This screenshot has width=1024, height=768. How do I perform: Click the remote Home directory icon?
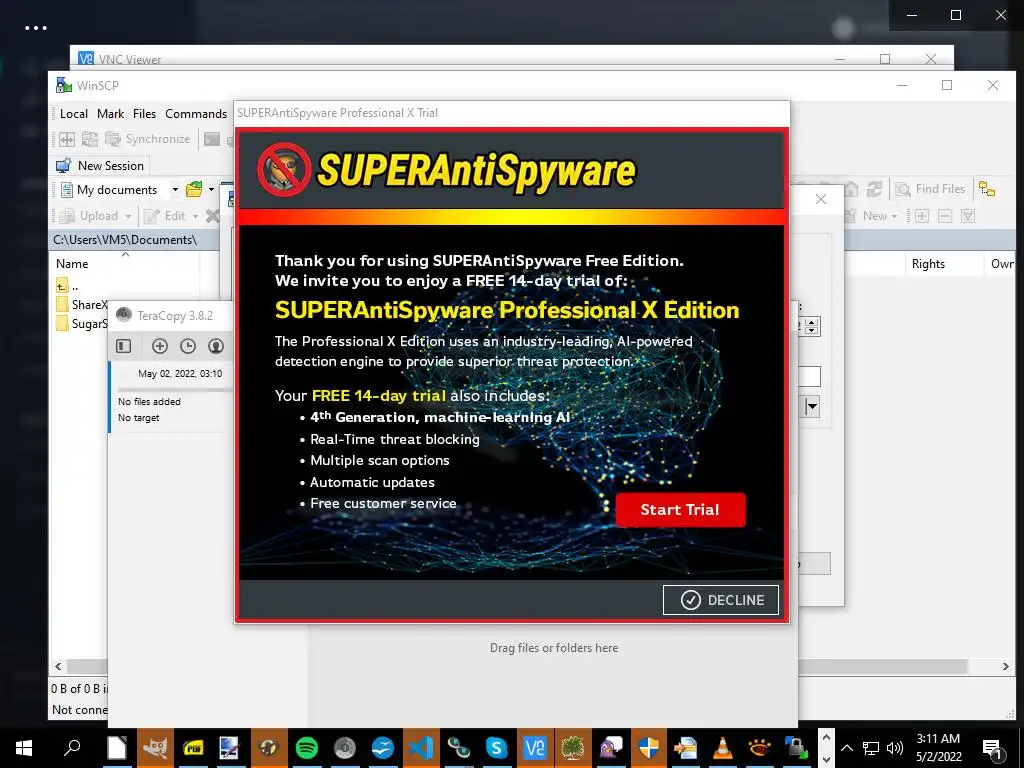coord(851,189)
